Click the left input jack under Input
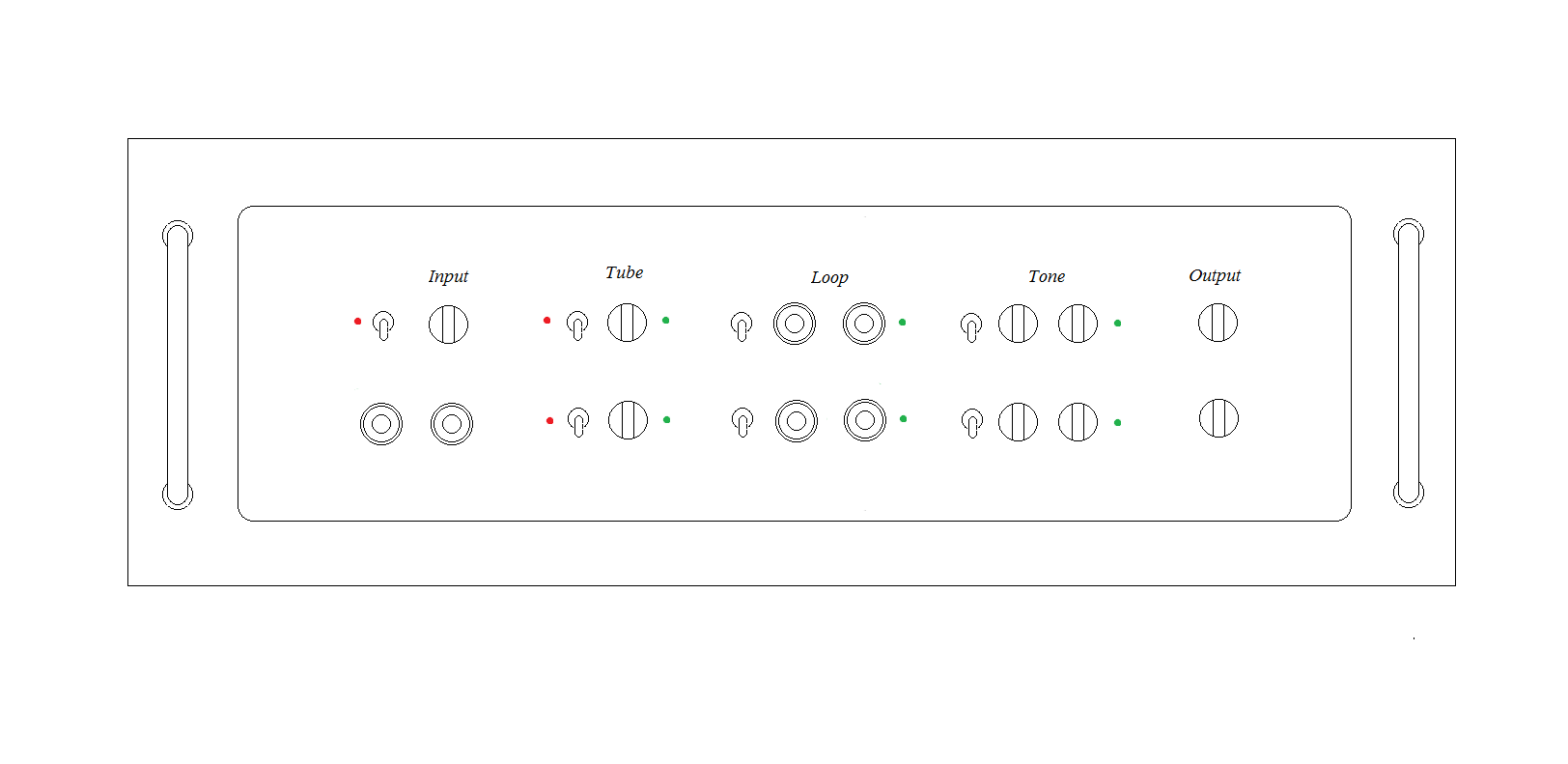The height and width of the screenshot is (764, 1568). coord(381,424)
